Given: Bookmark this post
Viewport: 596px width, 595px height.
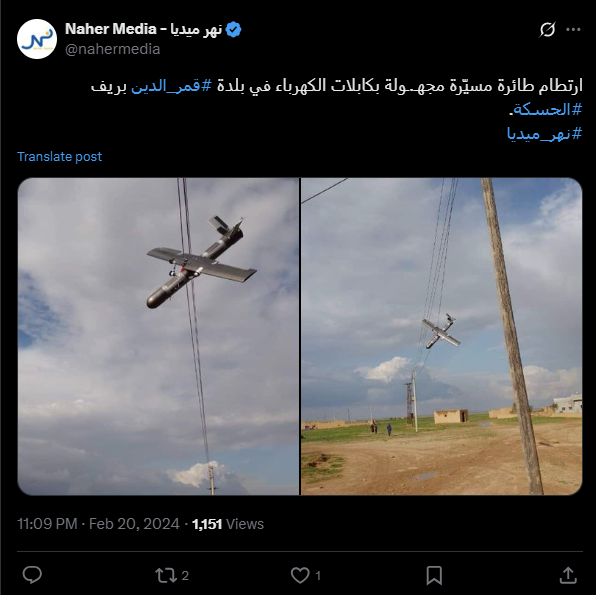Looking at the screenshot, I should coord(434,575).
